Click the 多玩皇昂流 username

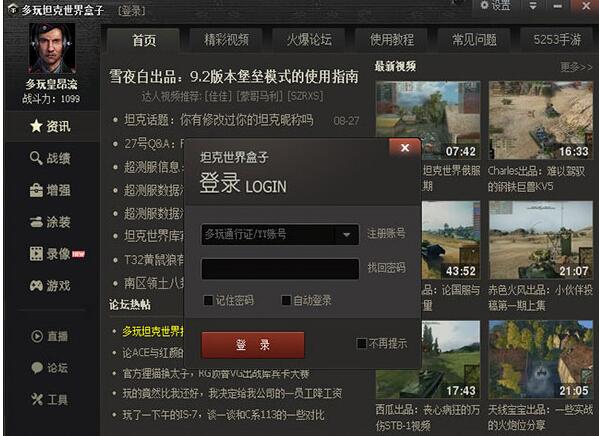52,84
